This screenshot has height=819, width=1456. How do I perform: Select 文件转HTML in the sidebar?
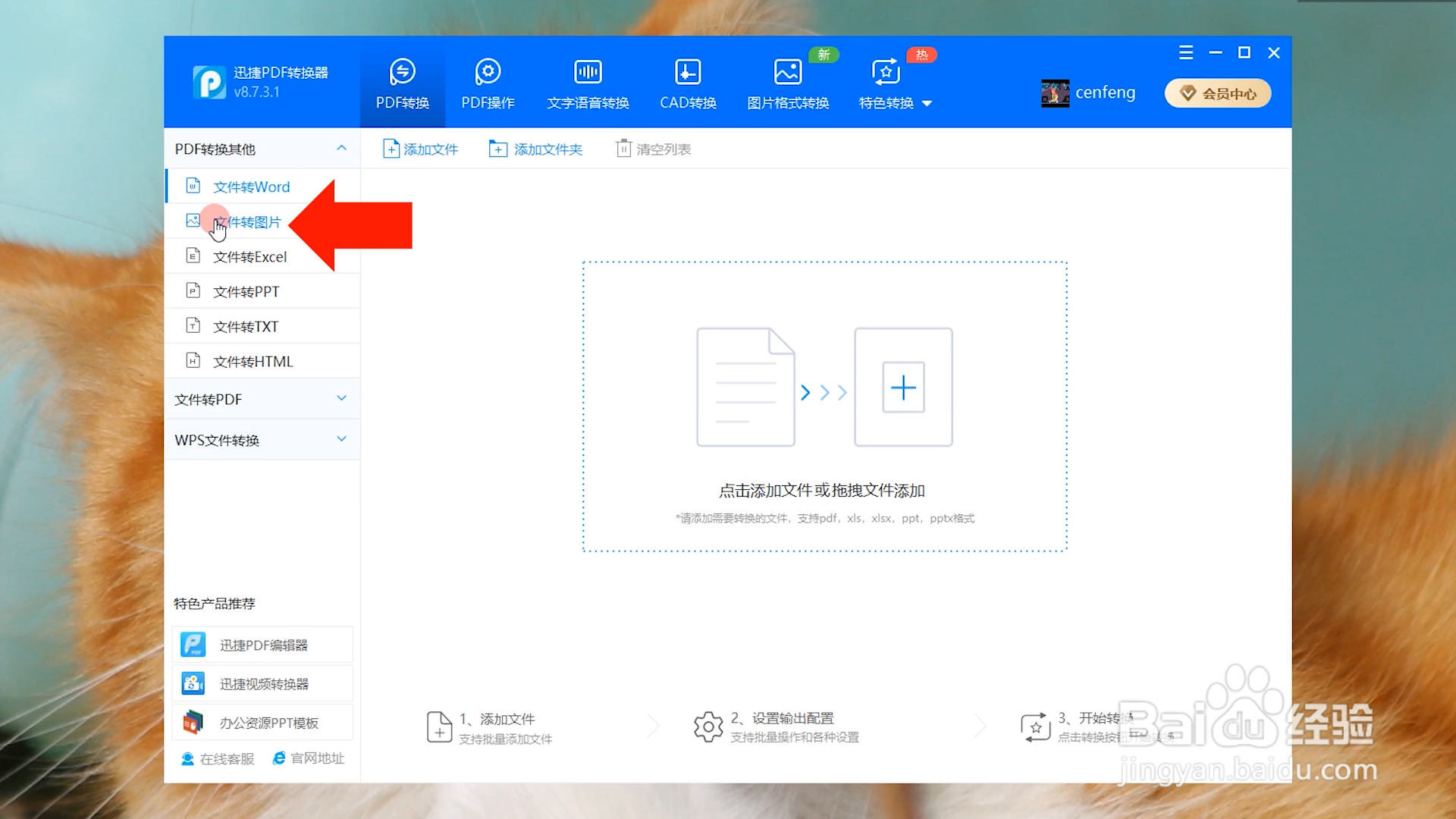(x=253, y=362)
